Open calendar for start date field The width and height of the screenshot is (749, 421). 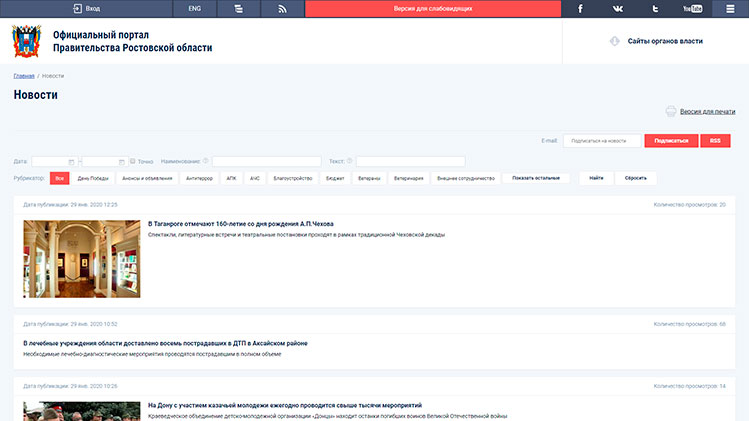tap(71, 162)
